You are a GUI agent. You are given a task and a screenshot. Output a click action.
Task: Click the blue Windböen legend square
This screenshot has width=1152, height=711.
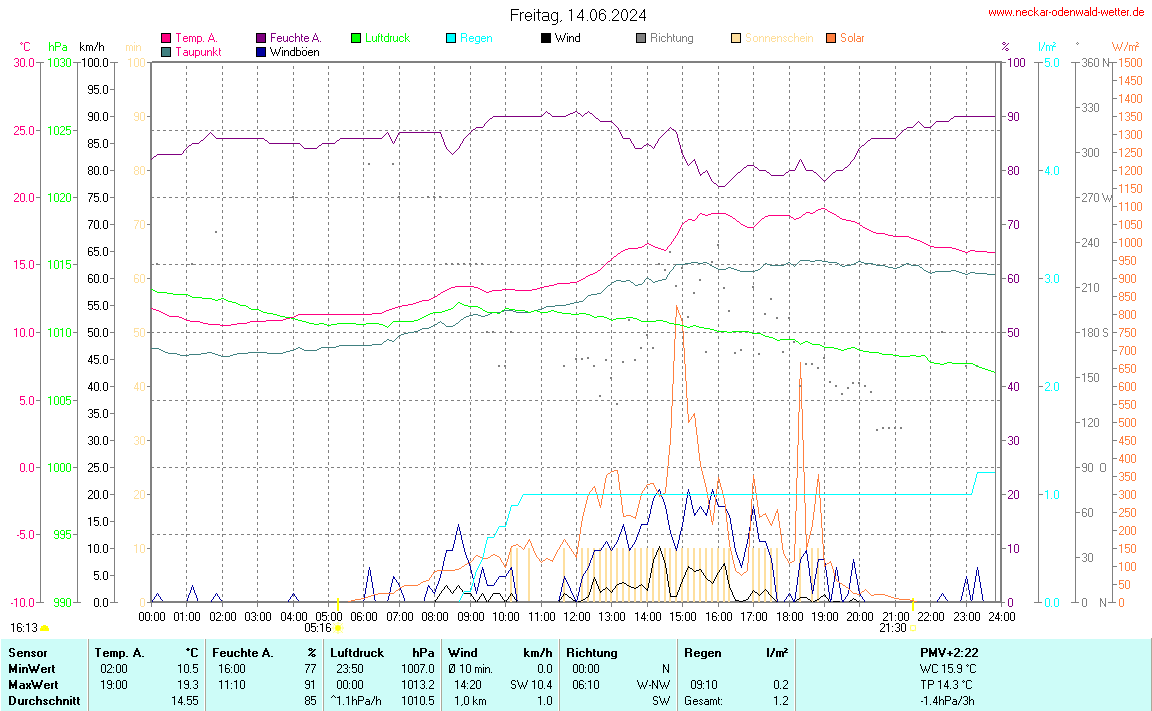[x=261, y=51]
